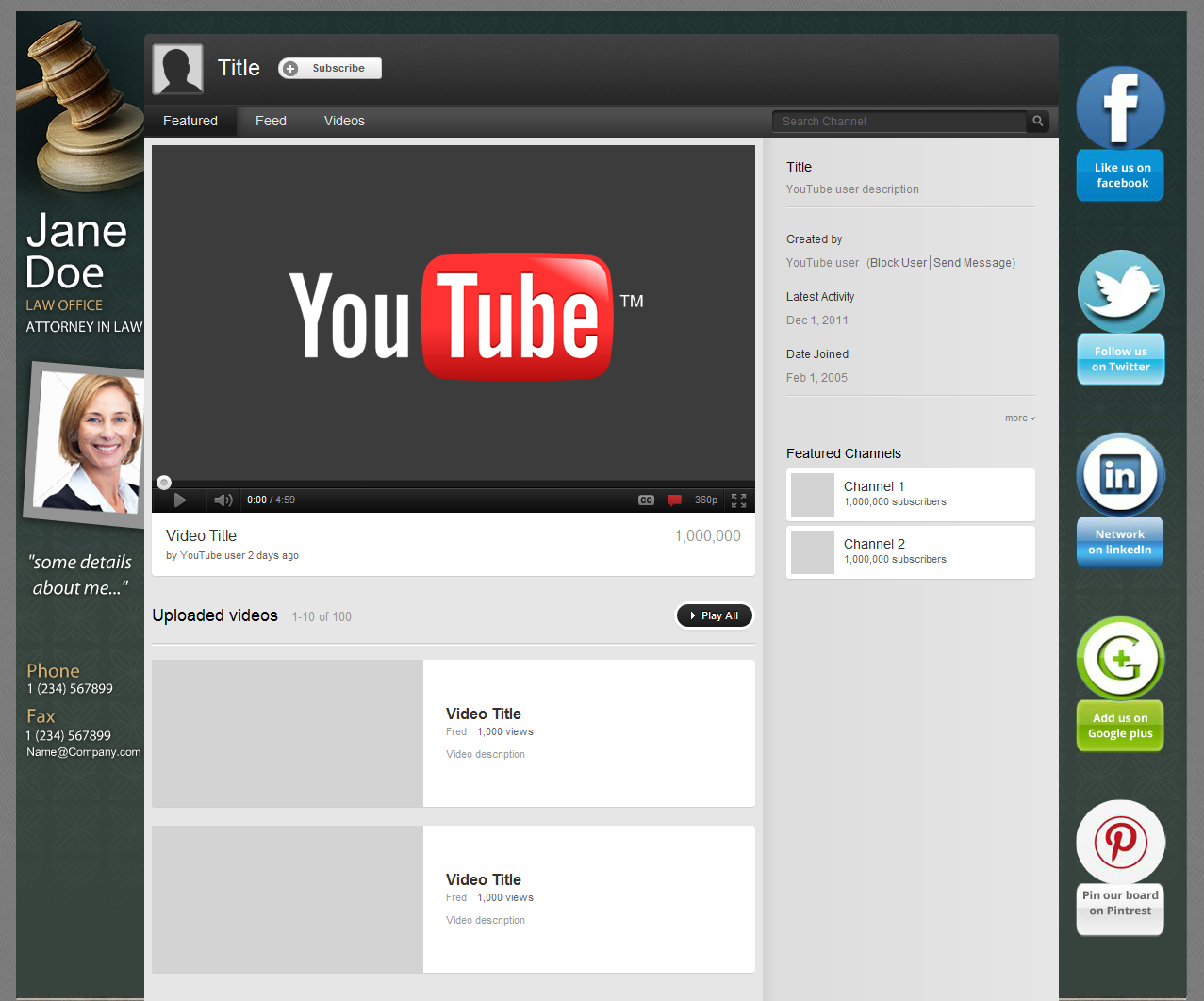Click the 'Feb 1, 2005' date joined
The width and height of the screenshot is (1204, 1001).
pos(816,378)
